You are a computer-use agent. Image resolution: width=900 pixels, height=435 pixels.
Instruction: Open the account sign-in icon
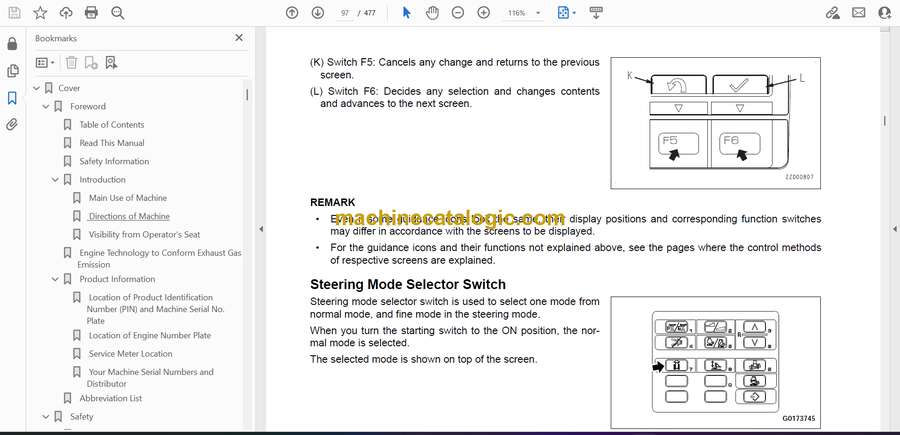[x=885, y=13]
